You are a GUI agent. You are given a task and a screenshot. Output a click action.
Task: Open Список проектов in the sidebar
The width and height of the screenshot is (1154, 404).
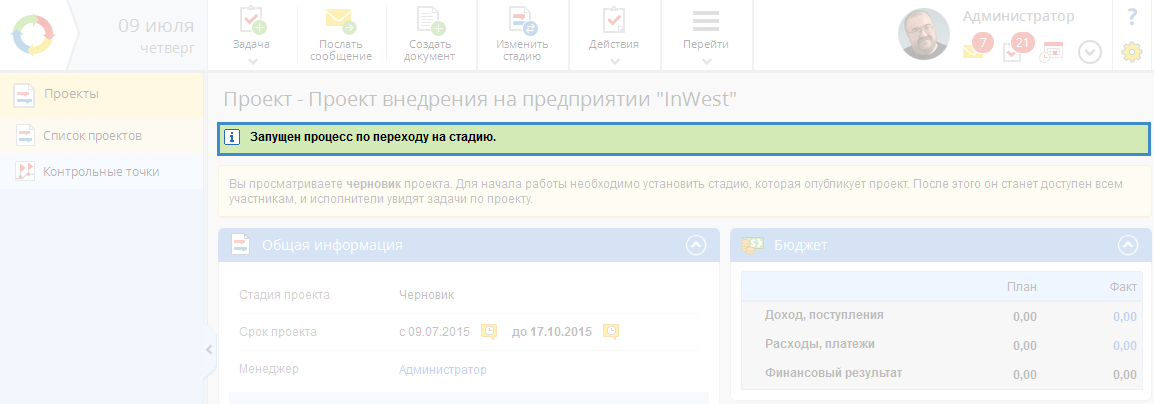(92, 135)
